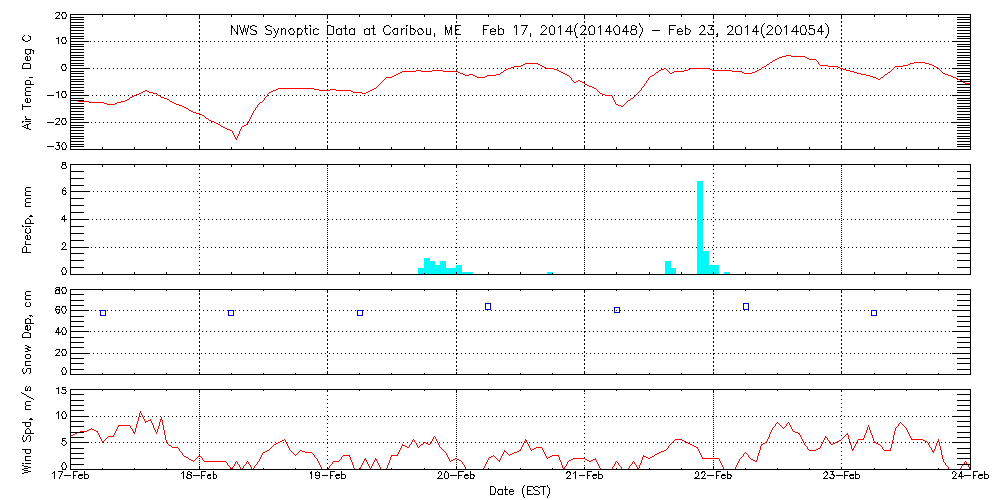Click the "22-Feb" date tick label
Screen dimensions: 1000x500
(714, 478)
